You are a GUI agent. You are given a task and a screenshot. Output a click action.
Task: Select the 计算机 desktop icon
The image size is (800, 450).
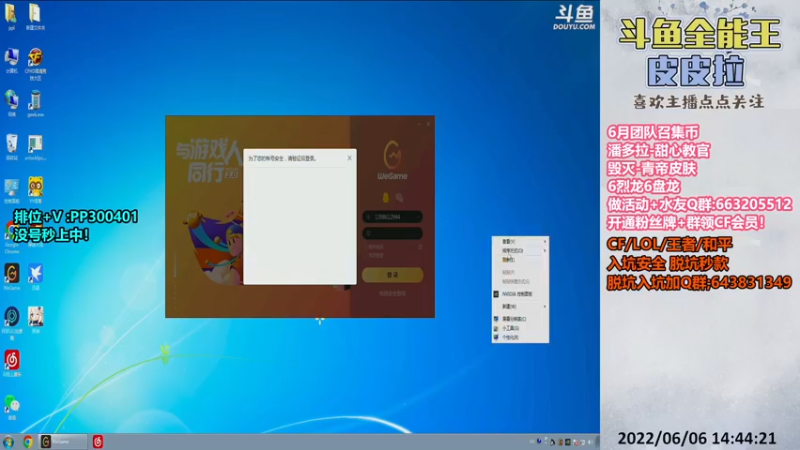click(11, 61)
